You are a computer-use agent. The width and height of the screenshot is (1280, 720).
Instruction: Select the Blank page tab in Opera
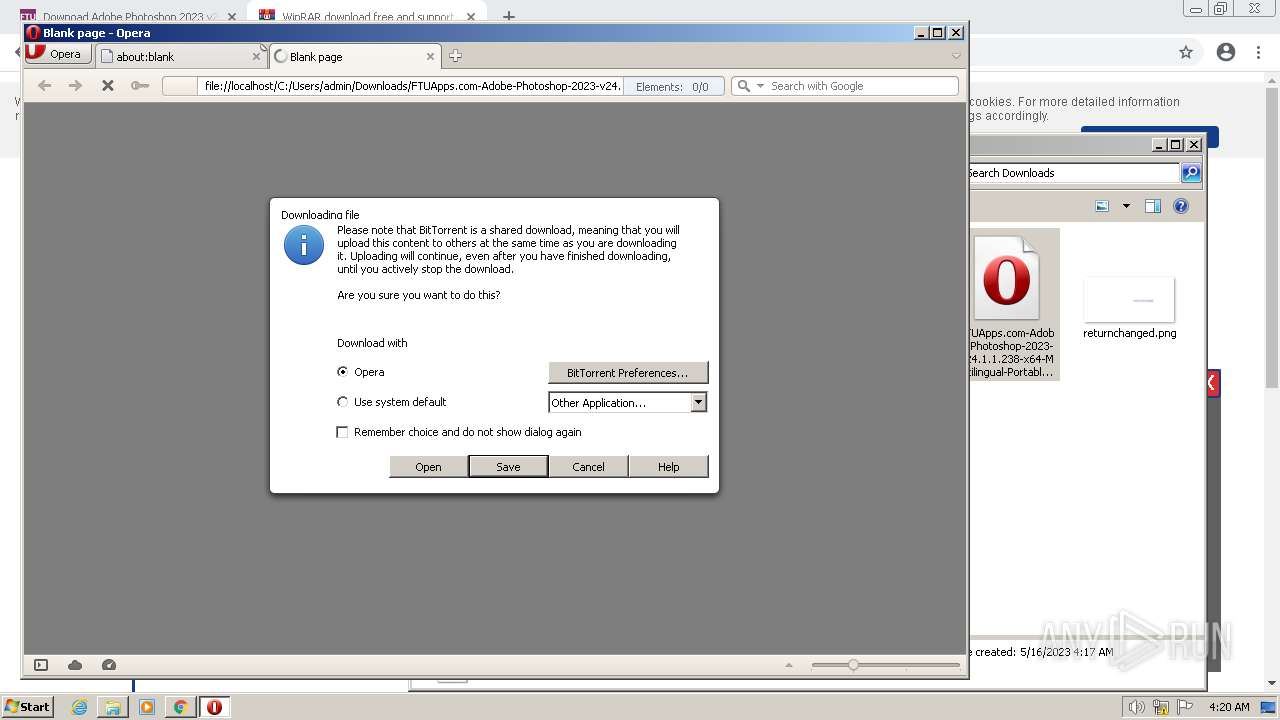tap(354, 56)
